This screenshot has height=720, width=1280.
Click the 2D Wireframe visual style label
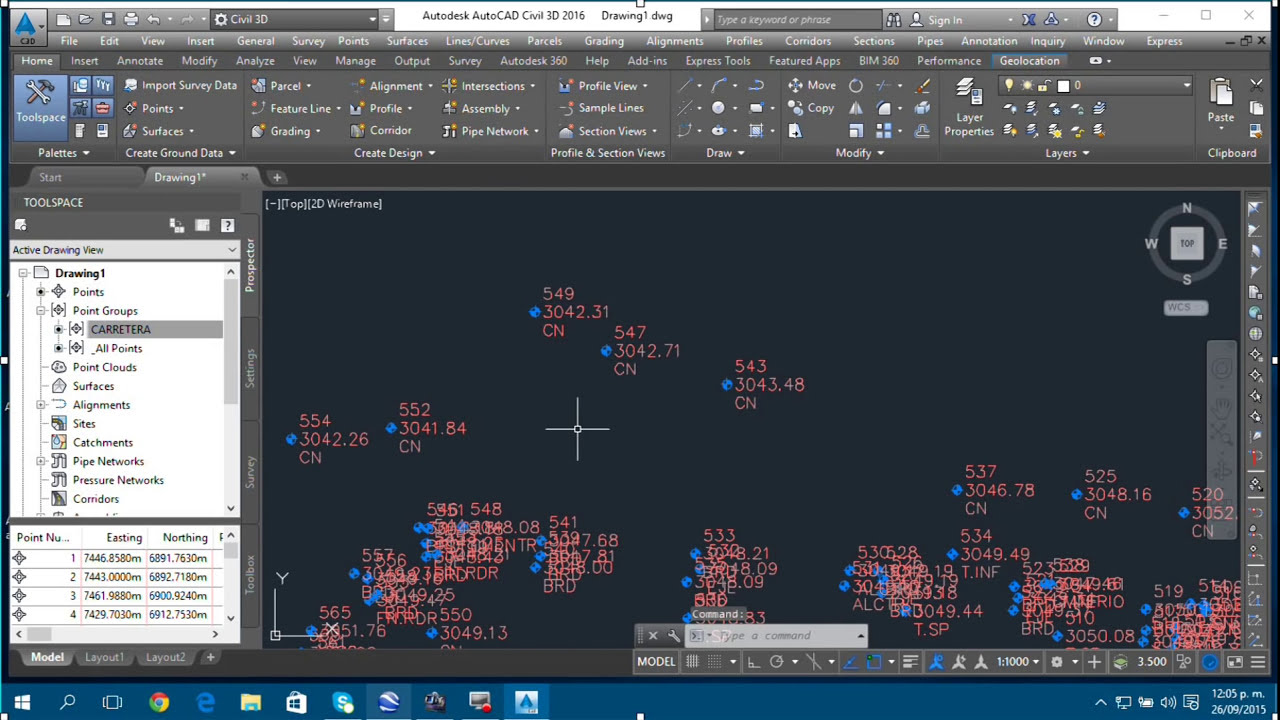pos(346,204)
